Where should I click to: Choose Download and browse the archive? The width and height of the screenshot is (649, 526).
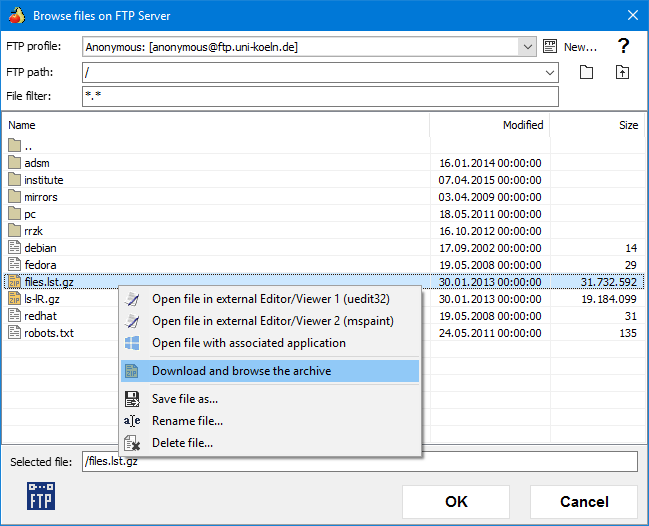point(241,371)
